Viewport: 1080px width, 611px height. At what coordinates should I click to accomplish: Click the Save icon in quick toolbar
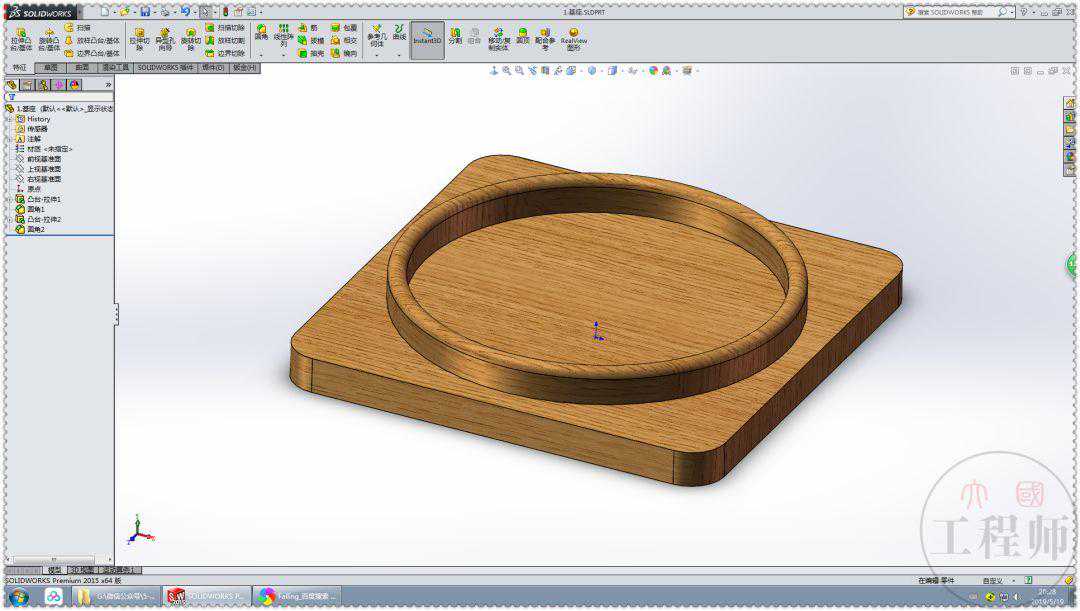pos(145,11)
